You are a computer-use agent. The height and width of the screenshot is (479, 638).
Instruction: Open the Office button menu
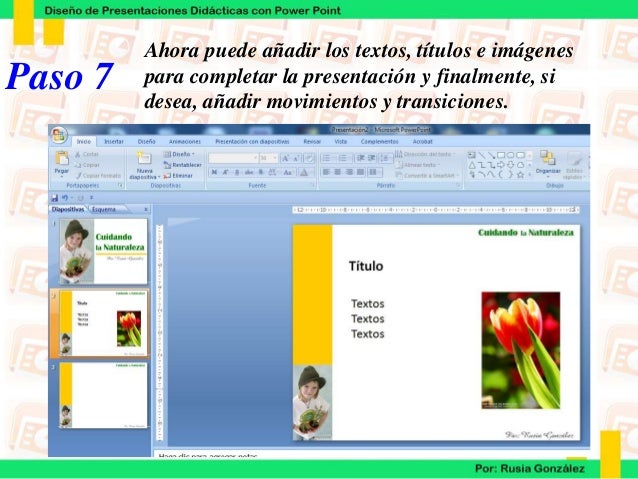[59, 136]
